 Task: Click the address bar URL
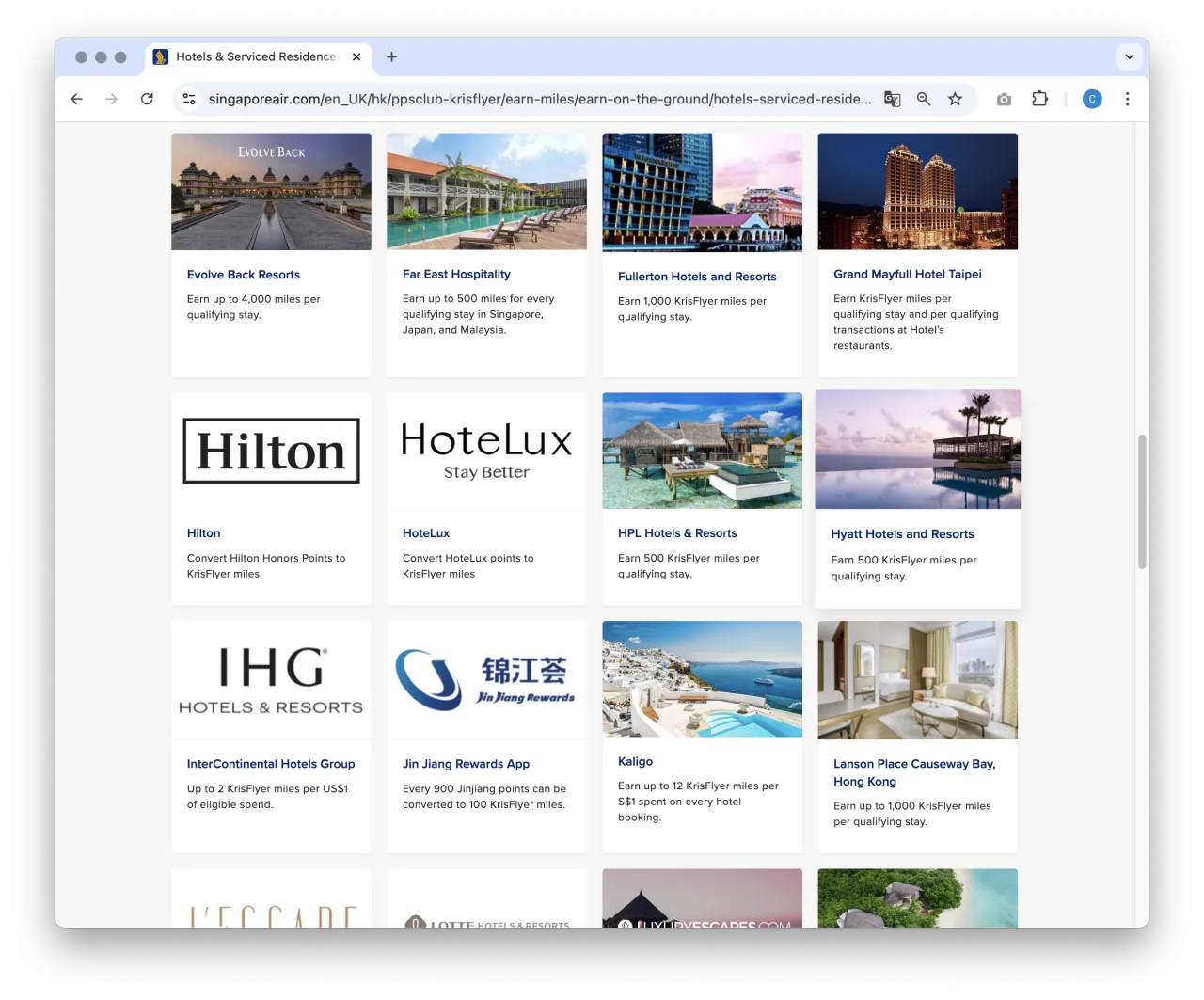coord(539,99)
